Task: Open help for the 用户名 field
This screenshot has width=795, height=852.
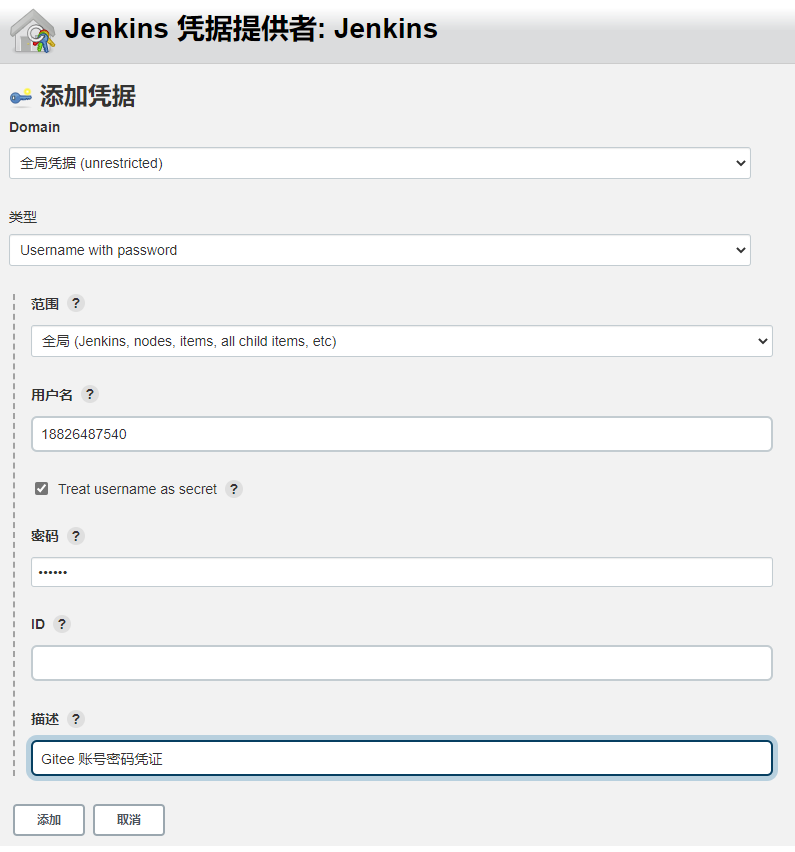Action: (90, 394)
